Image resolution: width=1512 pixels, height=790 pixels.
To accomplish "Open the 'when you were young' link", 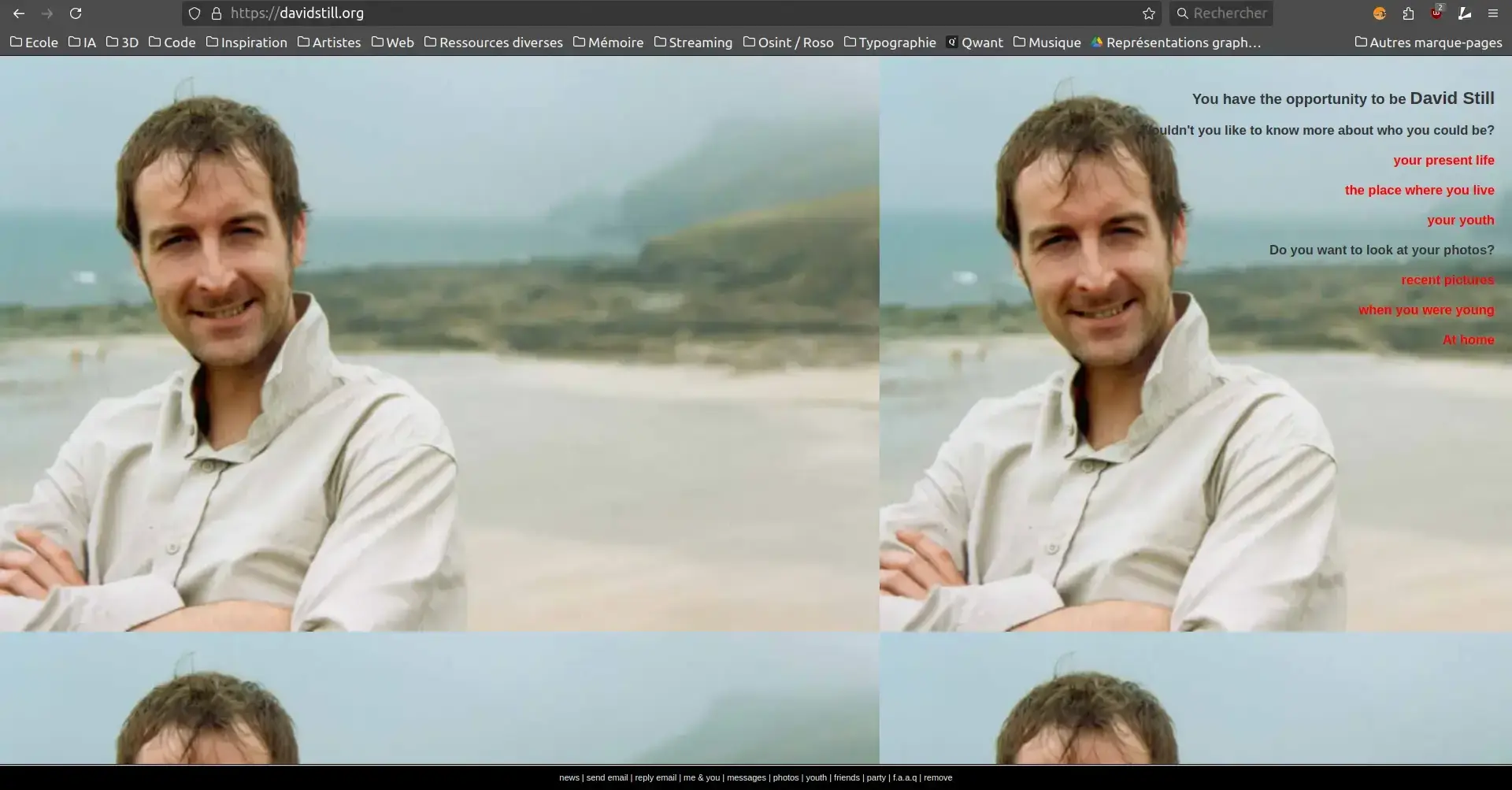I will pos(1425,310).
